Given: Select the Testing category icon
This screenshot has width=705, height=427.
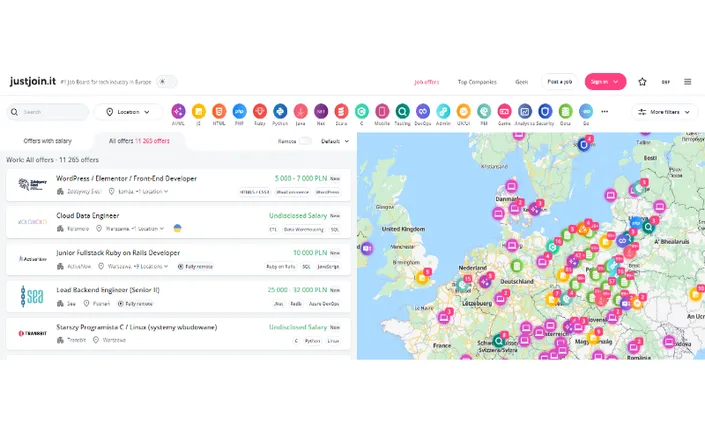Looking at the screenshot, I should click(402, 111).
